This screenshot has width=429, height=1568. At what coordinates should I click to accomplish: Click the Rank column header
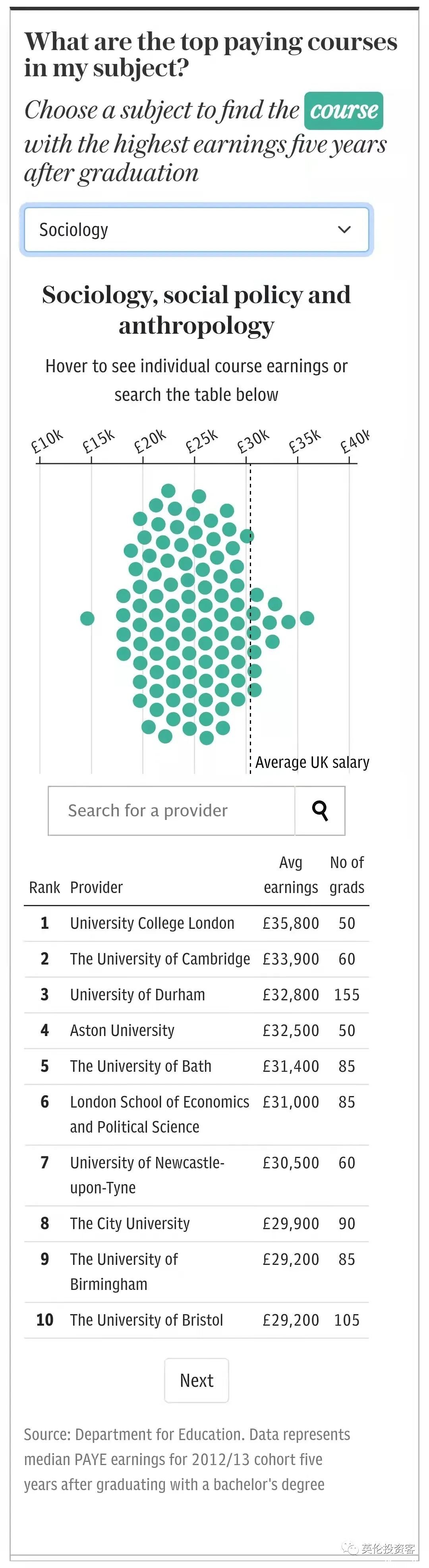[44, 887]
